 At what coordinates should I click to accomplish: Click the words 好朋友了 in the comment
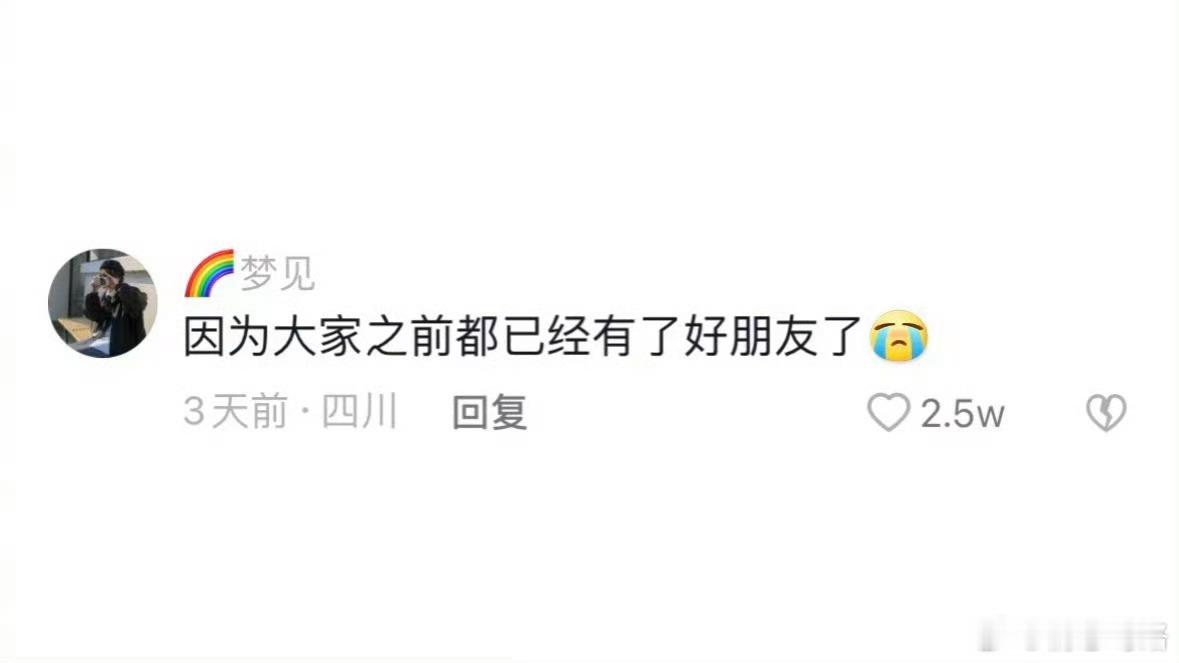tap(772, 336)
